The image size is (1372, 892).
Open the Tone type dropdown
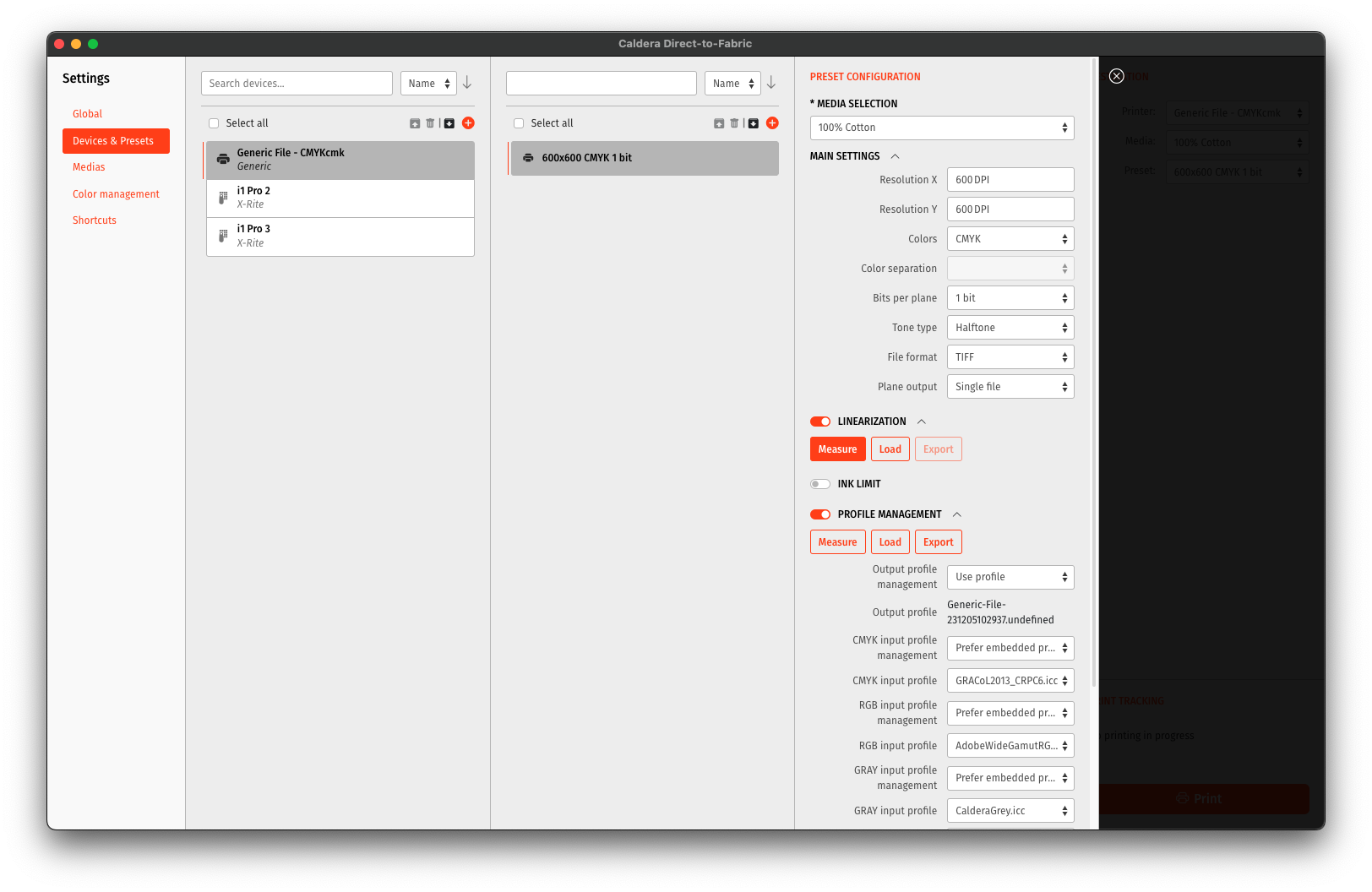(1010, 328)
